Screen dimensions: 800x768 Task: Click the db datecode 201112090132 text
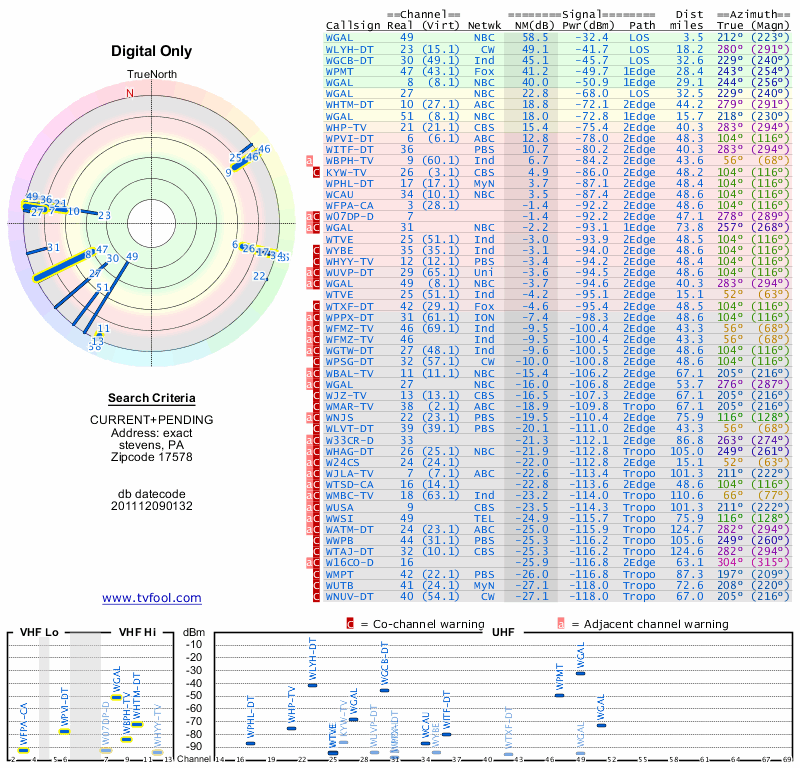click(x=152, y=500)
